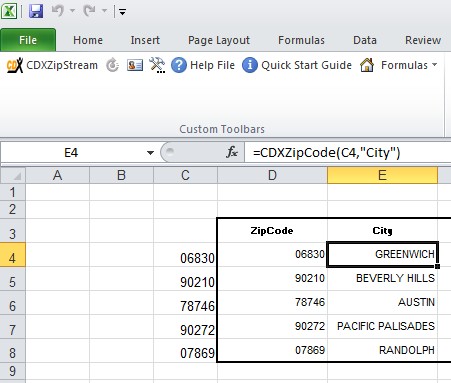Open the Redo history dropdown arrow
451x383 pixels.
click(x=104, y=11)
